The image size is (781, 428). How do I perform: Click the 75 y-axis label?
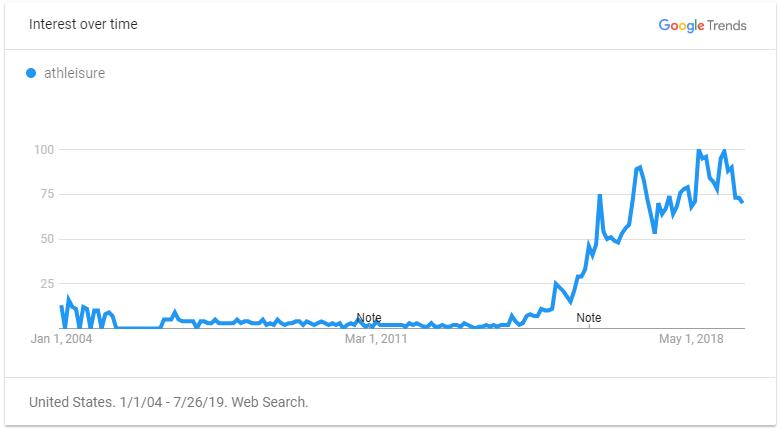pos(47,194)
